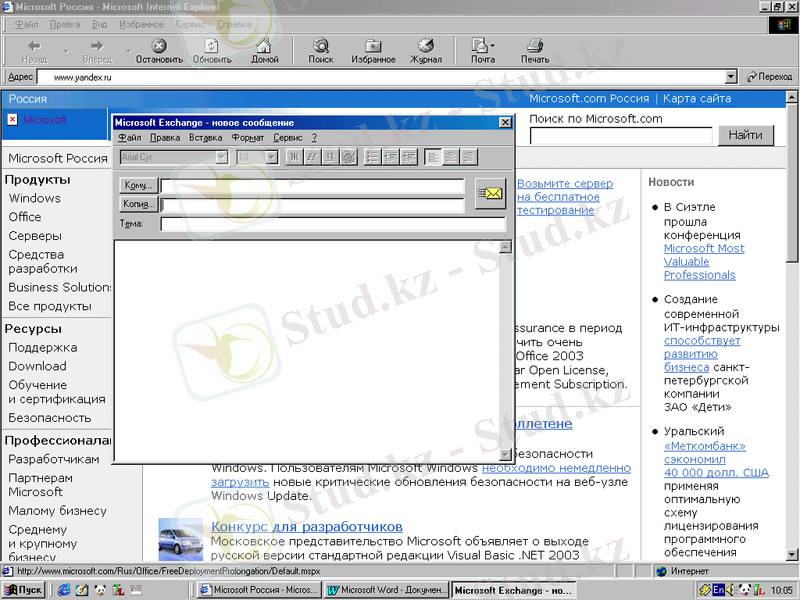Expand the Arial Cyr font dropdown
This screenshot has height=600, width=800.
pos(222,157)
